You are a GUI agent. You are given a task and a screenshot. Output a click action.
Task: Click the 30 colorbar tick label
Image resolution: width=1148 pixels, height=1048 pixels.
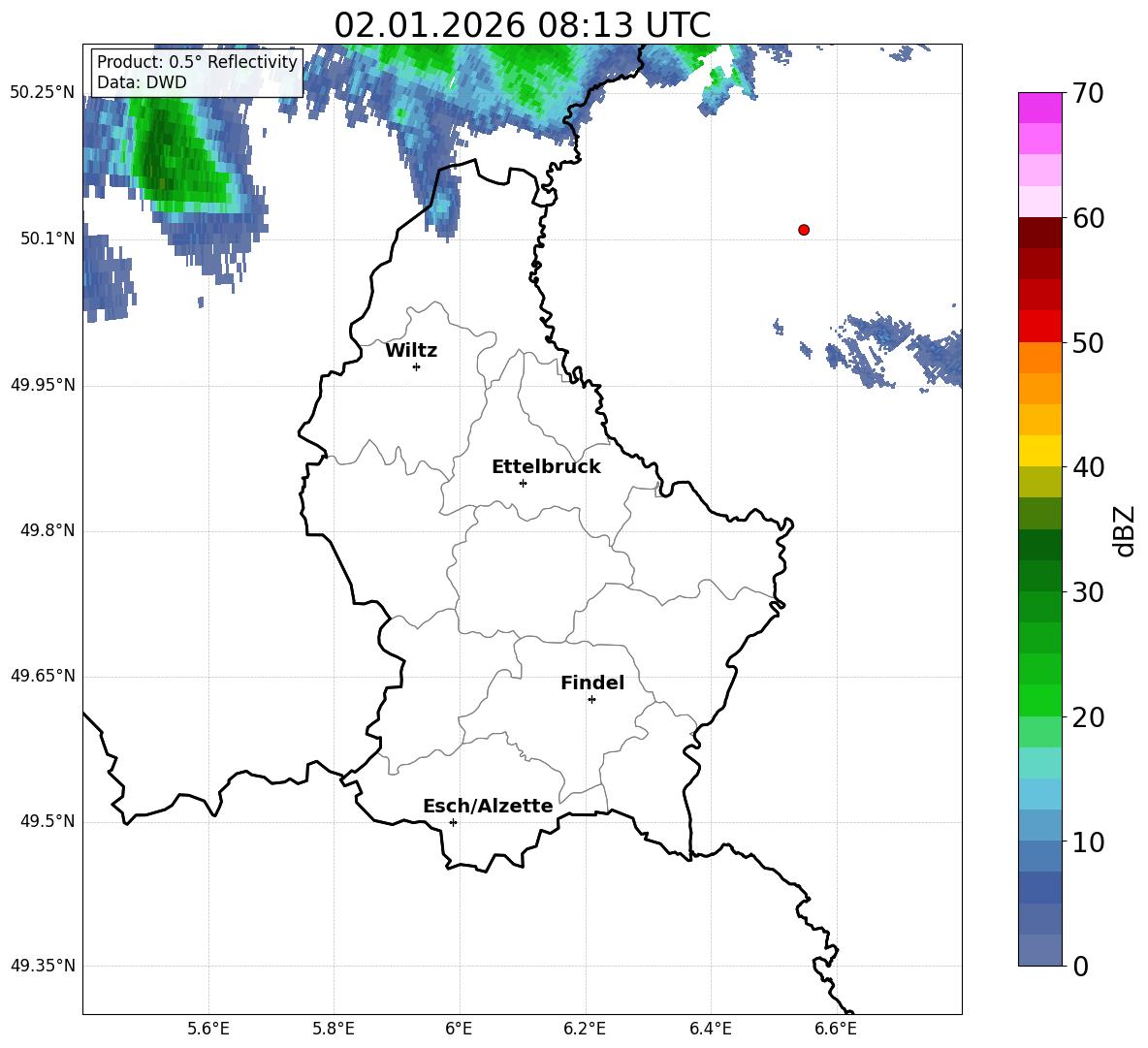coord(1088,592)
